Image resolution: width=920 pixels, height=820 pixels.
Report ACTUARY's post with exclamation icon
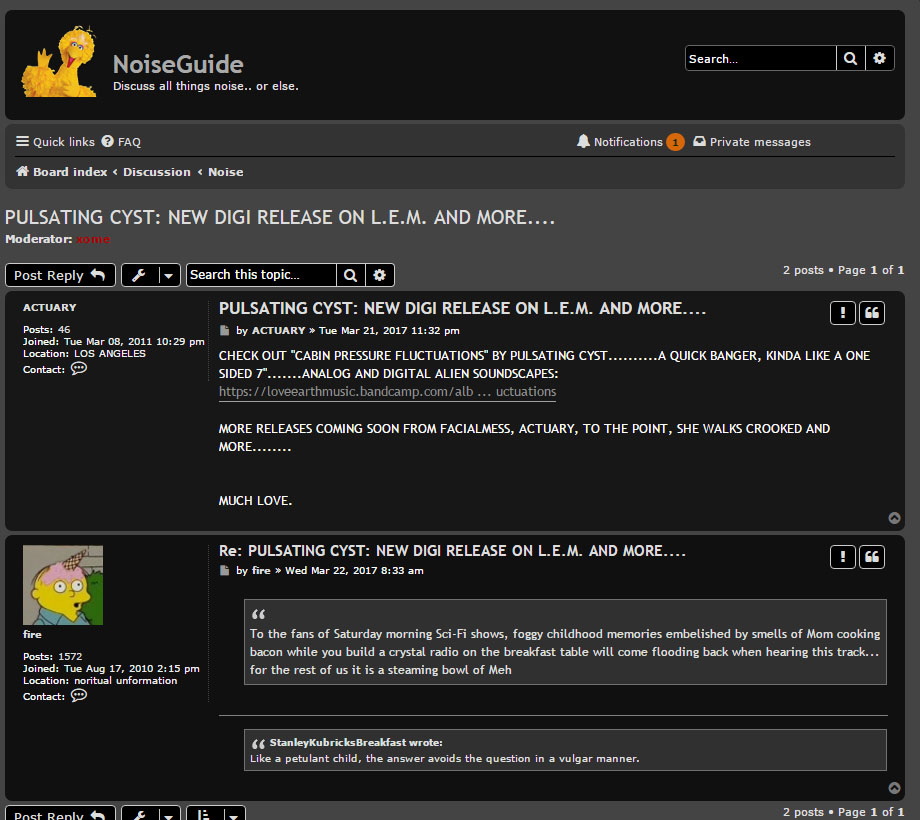coord(842,313)
